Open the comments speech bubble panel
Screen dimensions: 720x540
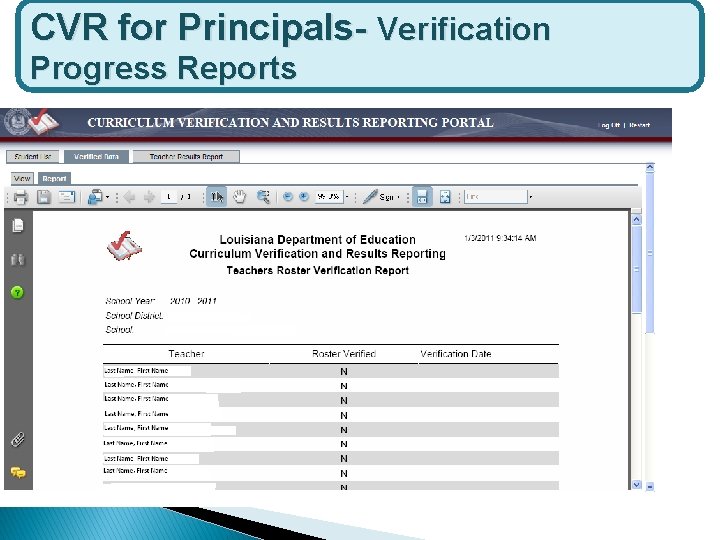(18, 472)
